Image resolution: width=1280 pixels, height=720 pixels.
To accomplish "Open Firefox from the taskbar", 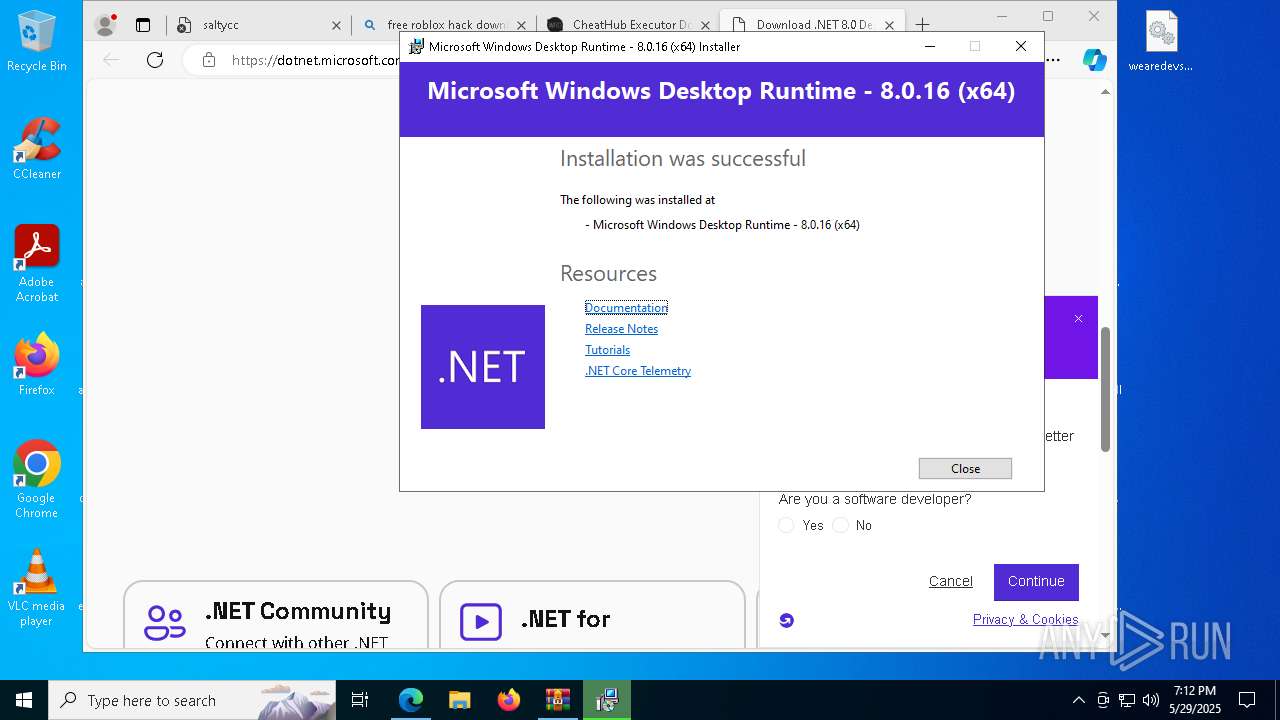I will pyautogui.click(x=509, y=700).
